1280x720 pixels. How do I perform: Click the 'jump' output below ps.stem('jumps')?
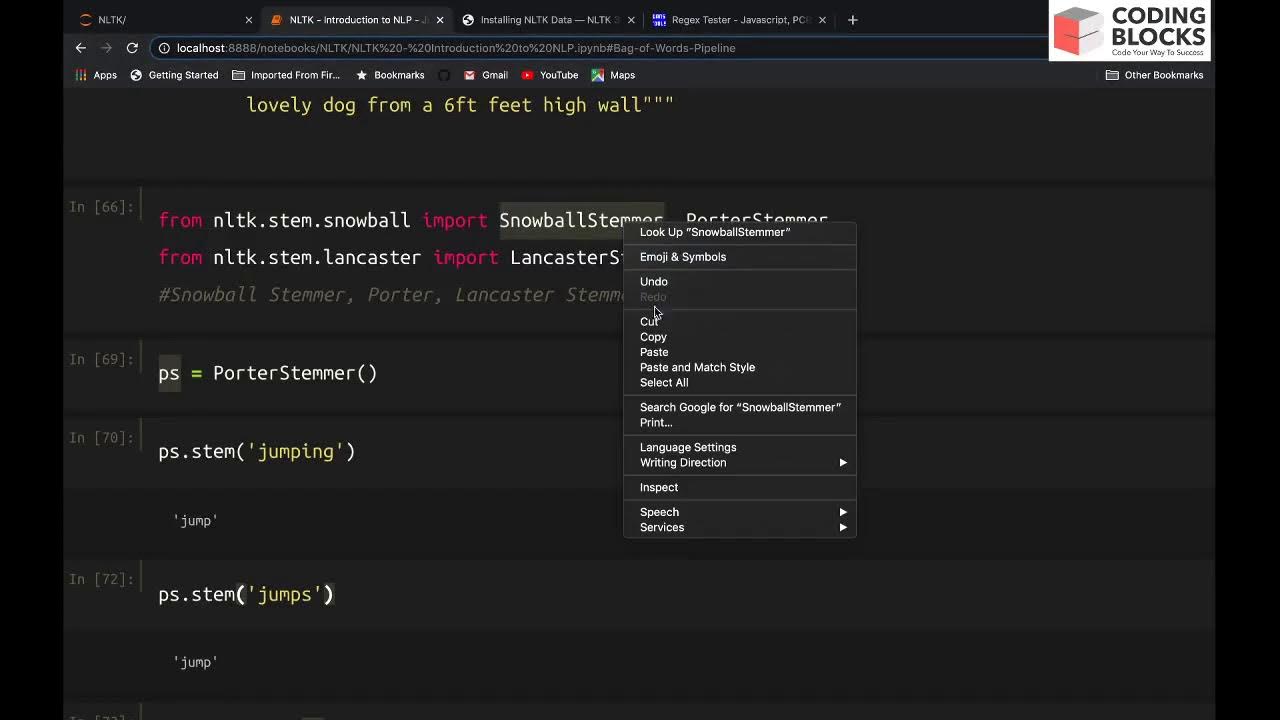click(x=195, y=662)
